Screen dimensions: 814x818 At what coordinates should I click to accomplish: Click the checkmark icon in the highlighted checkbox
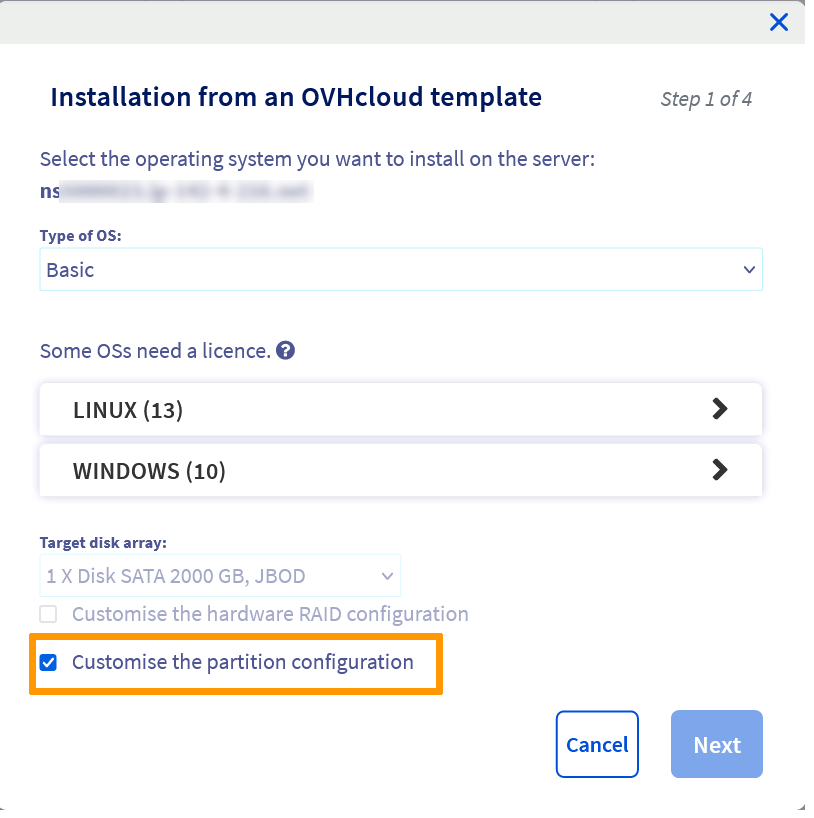tap(48, 662)
